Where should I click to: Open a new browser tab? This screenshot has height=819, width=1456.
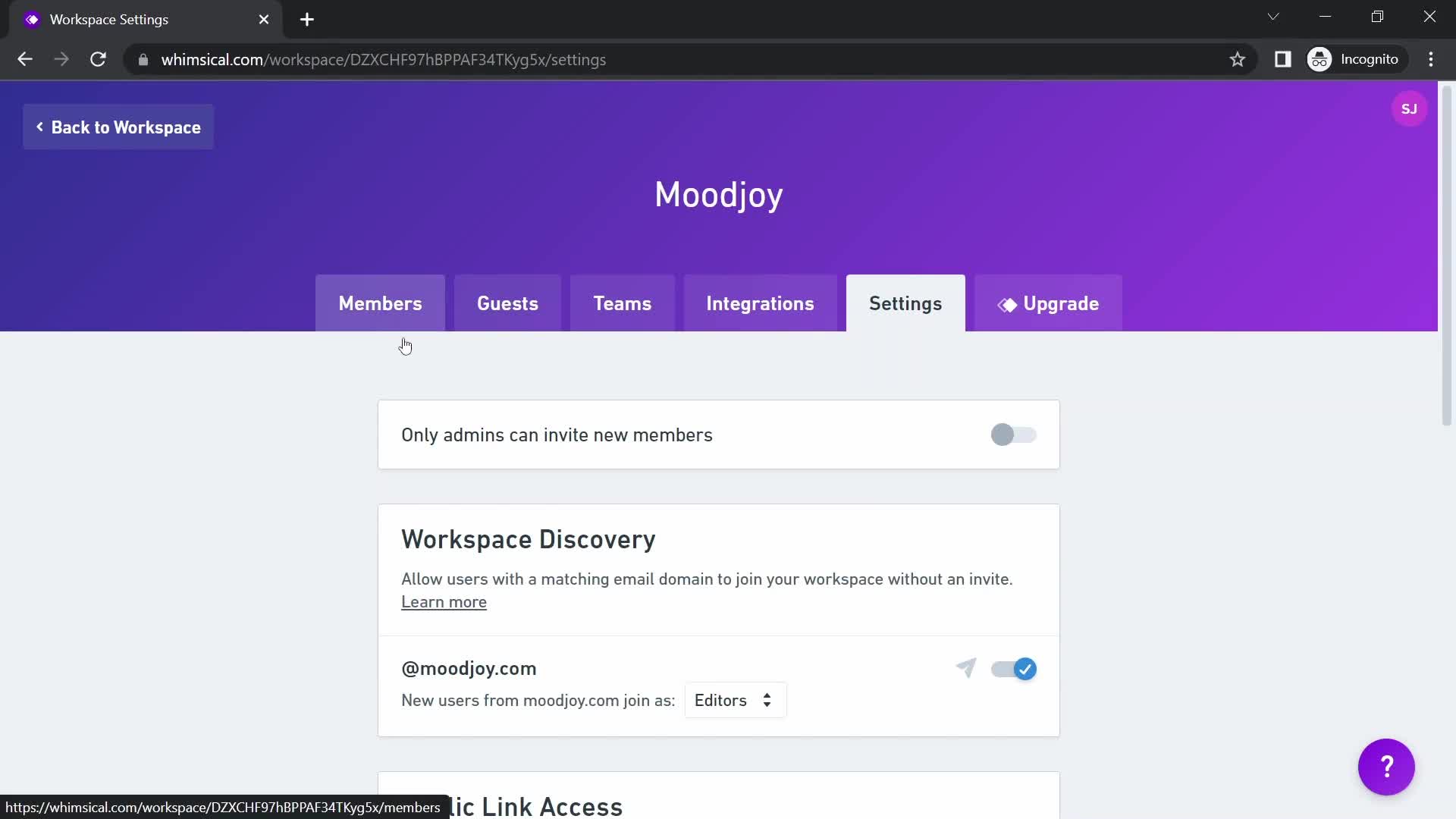pos(307,20)
